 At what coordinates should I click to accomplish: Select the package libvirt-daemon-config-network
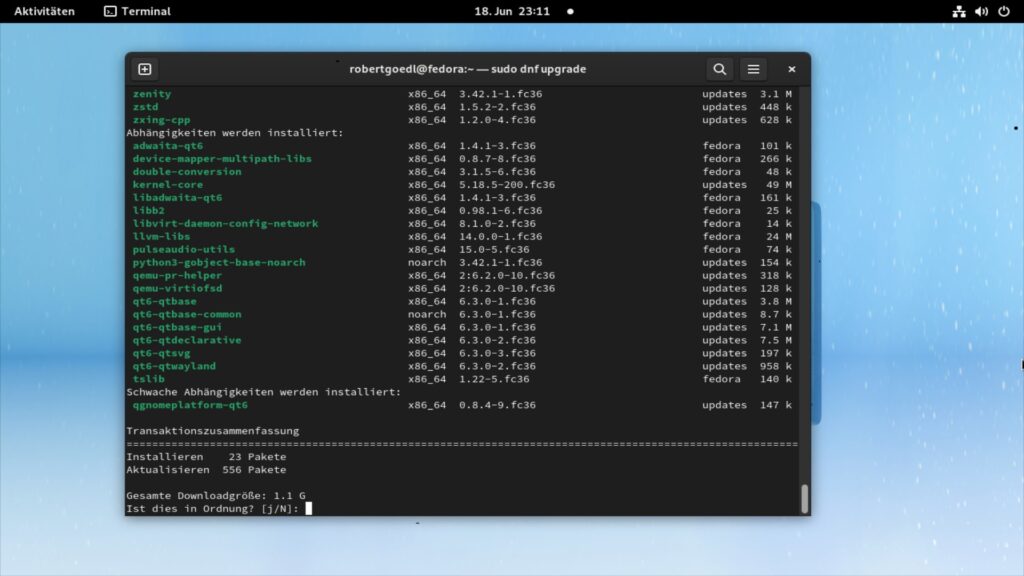tap(225, 223)
